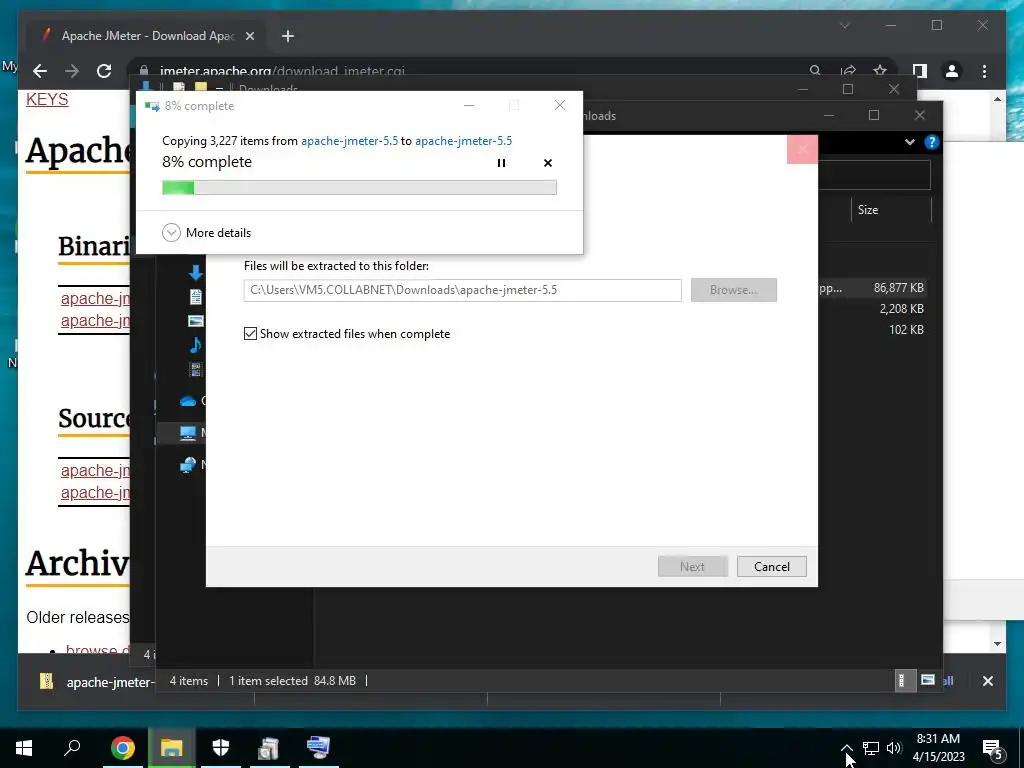
Task: Open apache-jmeter item in downloads bar
Action: click(x=98, y=682)
